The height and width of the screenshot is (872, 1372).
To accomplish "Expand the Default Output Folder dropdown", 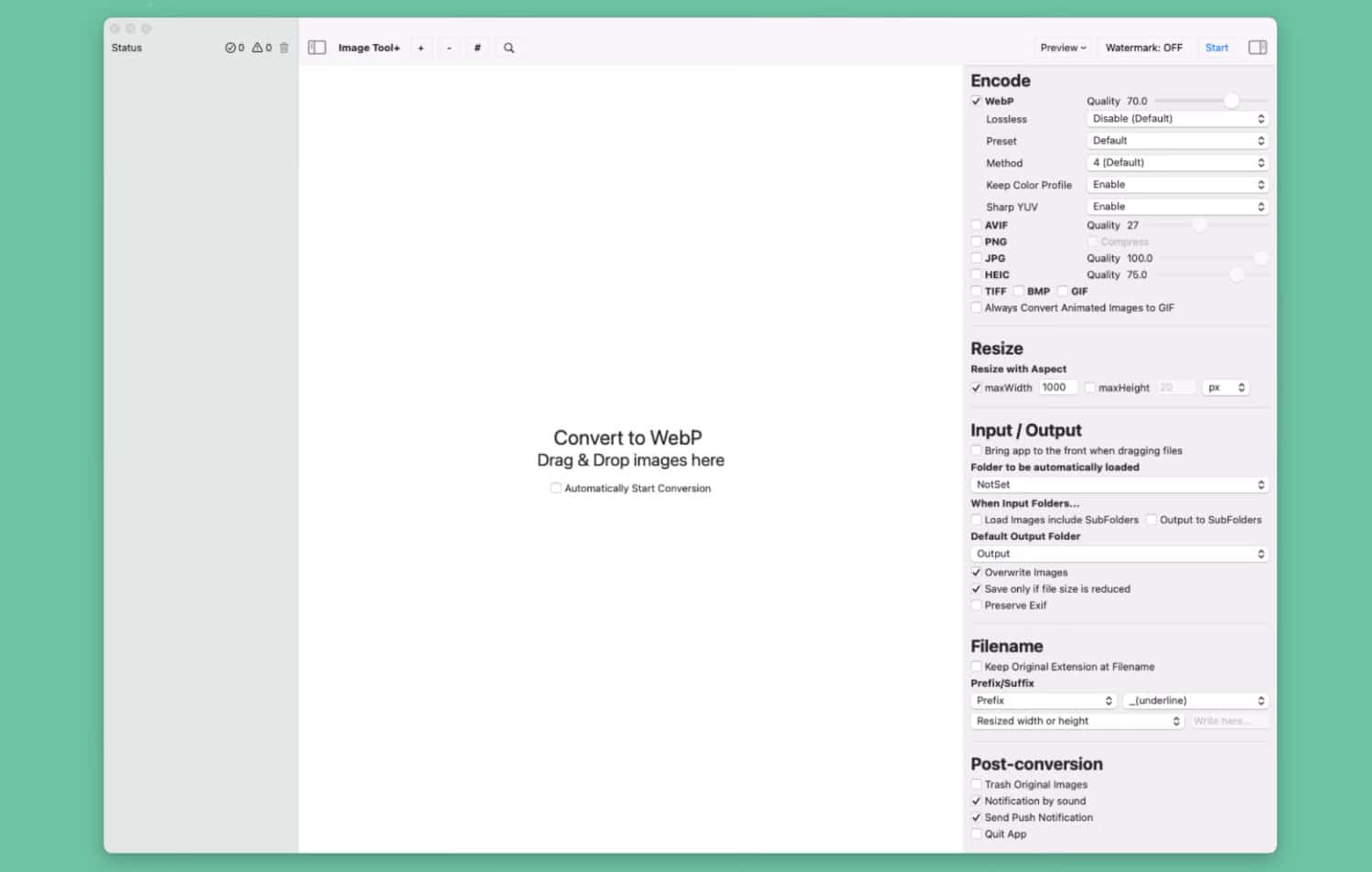I will point(1119,554).
